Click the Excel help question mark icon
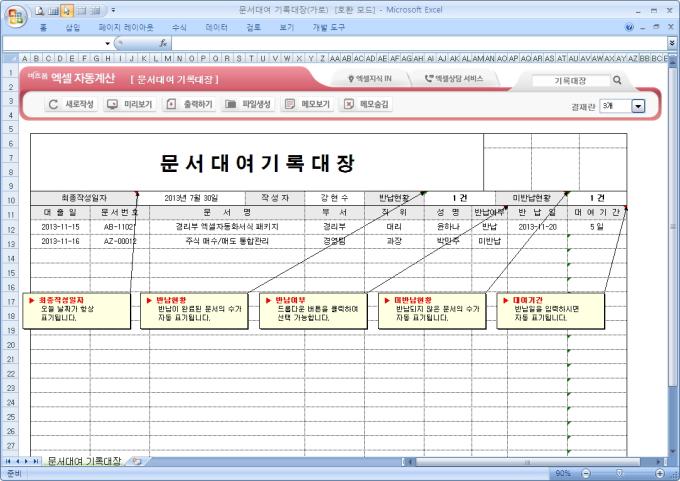The image size is (680, 481). point(629,27)
